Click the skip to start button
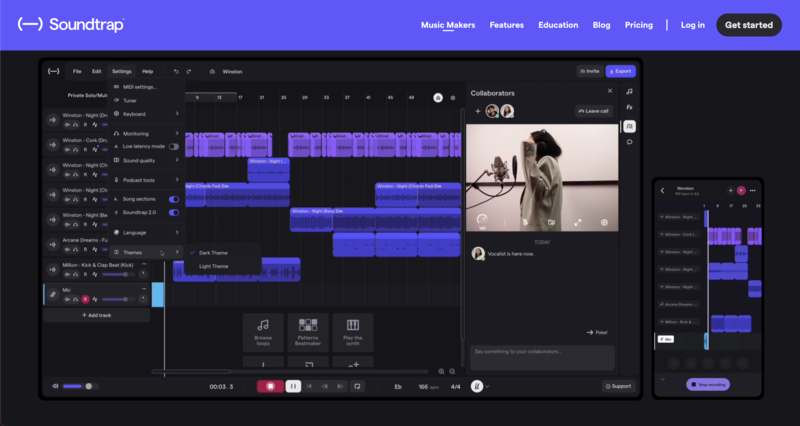 309,386
